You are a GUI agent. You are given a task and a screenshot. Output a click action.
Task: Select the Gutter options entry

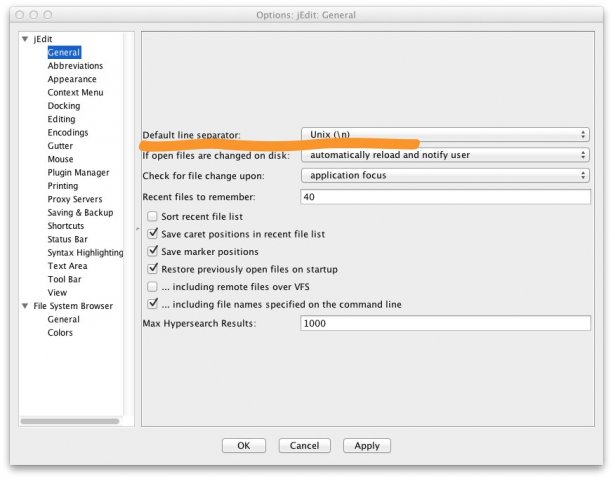pos(60,145)
